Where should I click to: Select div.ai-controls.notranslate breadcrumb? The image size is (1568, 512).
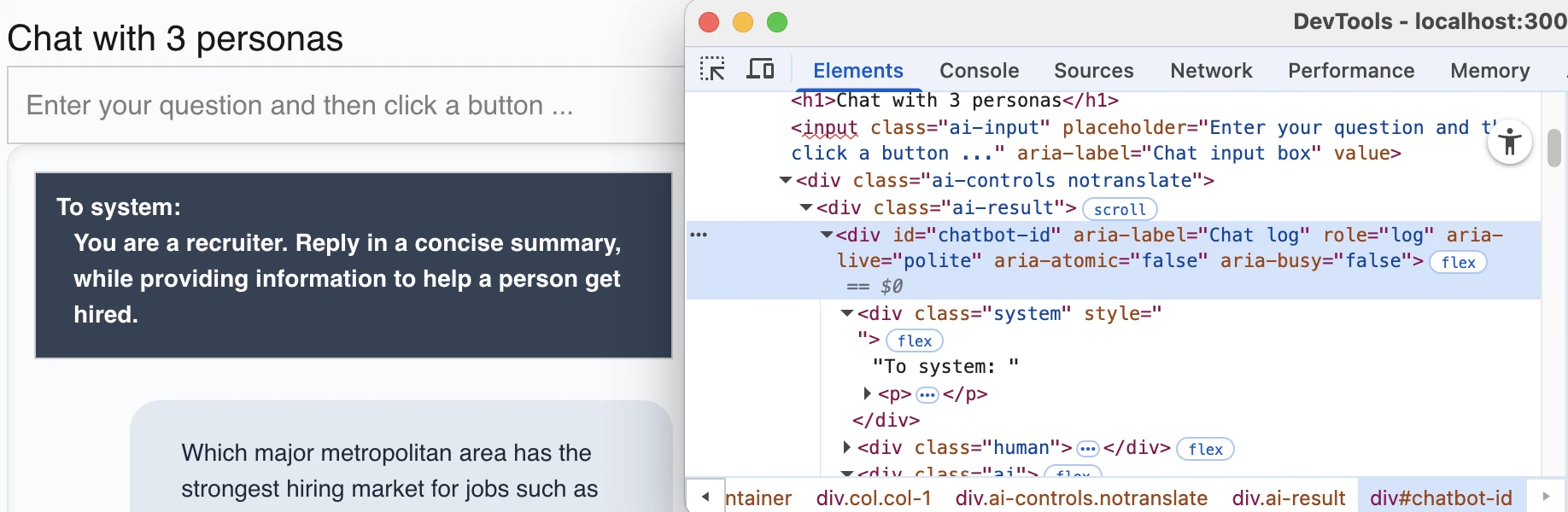pos(1081,497)
